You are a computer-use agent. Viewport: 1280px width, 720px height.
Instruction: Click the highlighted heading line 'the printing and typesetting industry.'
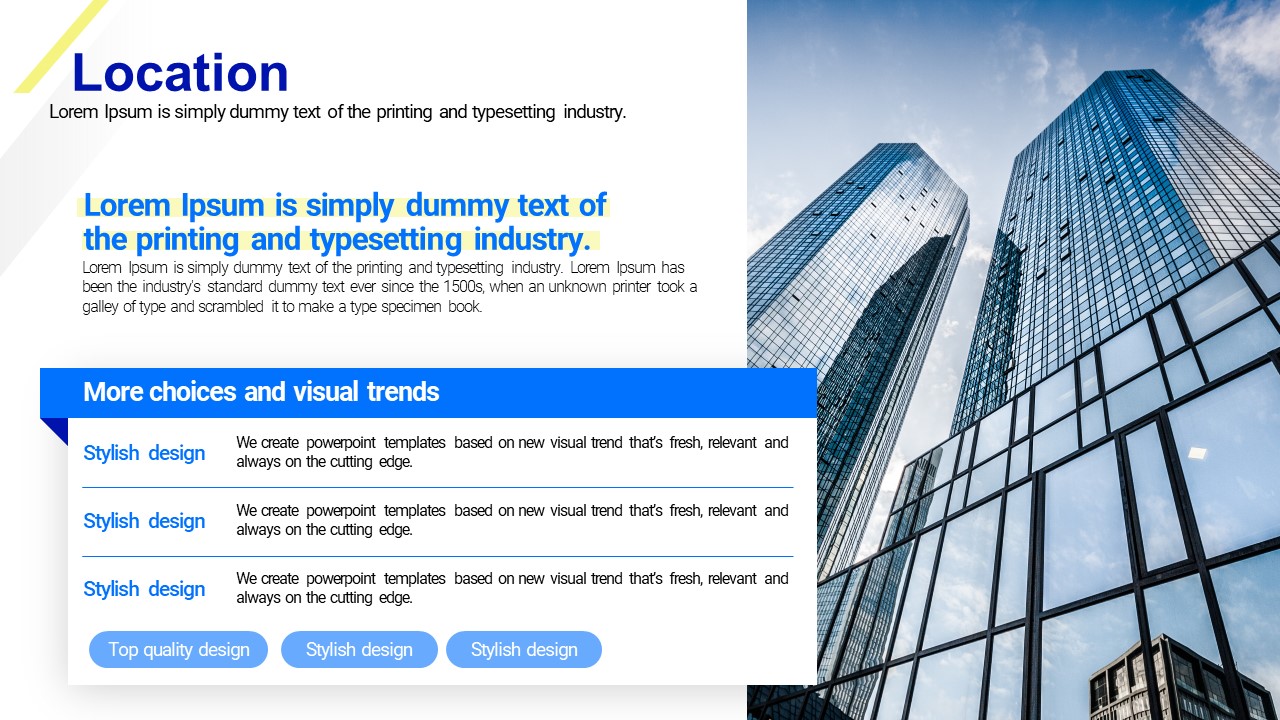click(x=337, y=239)
